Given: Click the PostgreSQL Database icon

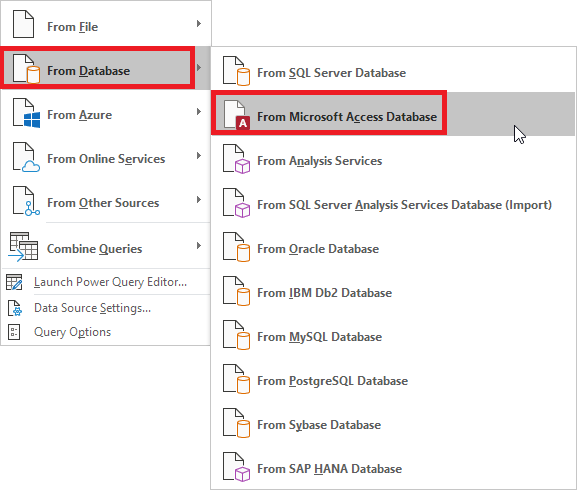Looking at the screenshot, I should tap(237, 379).
